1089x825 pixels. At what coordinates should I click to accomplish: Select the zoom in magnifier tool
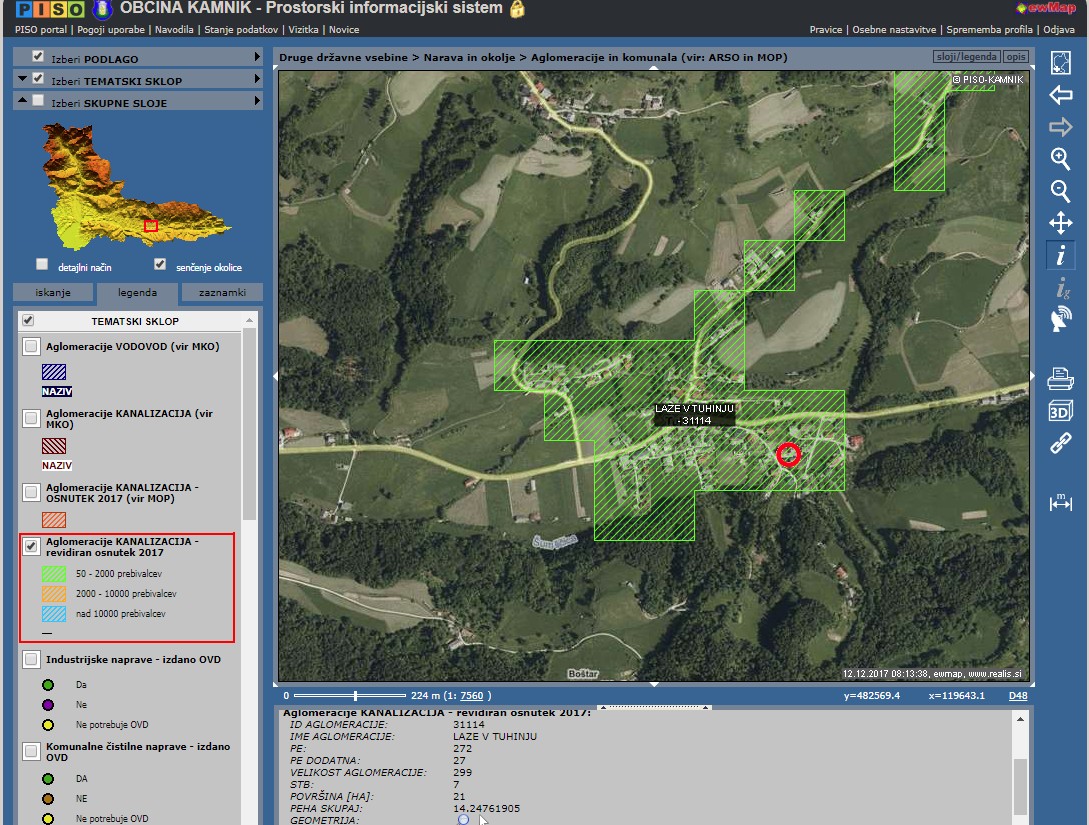click(x=1060, y=158)
